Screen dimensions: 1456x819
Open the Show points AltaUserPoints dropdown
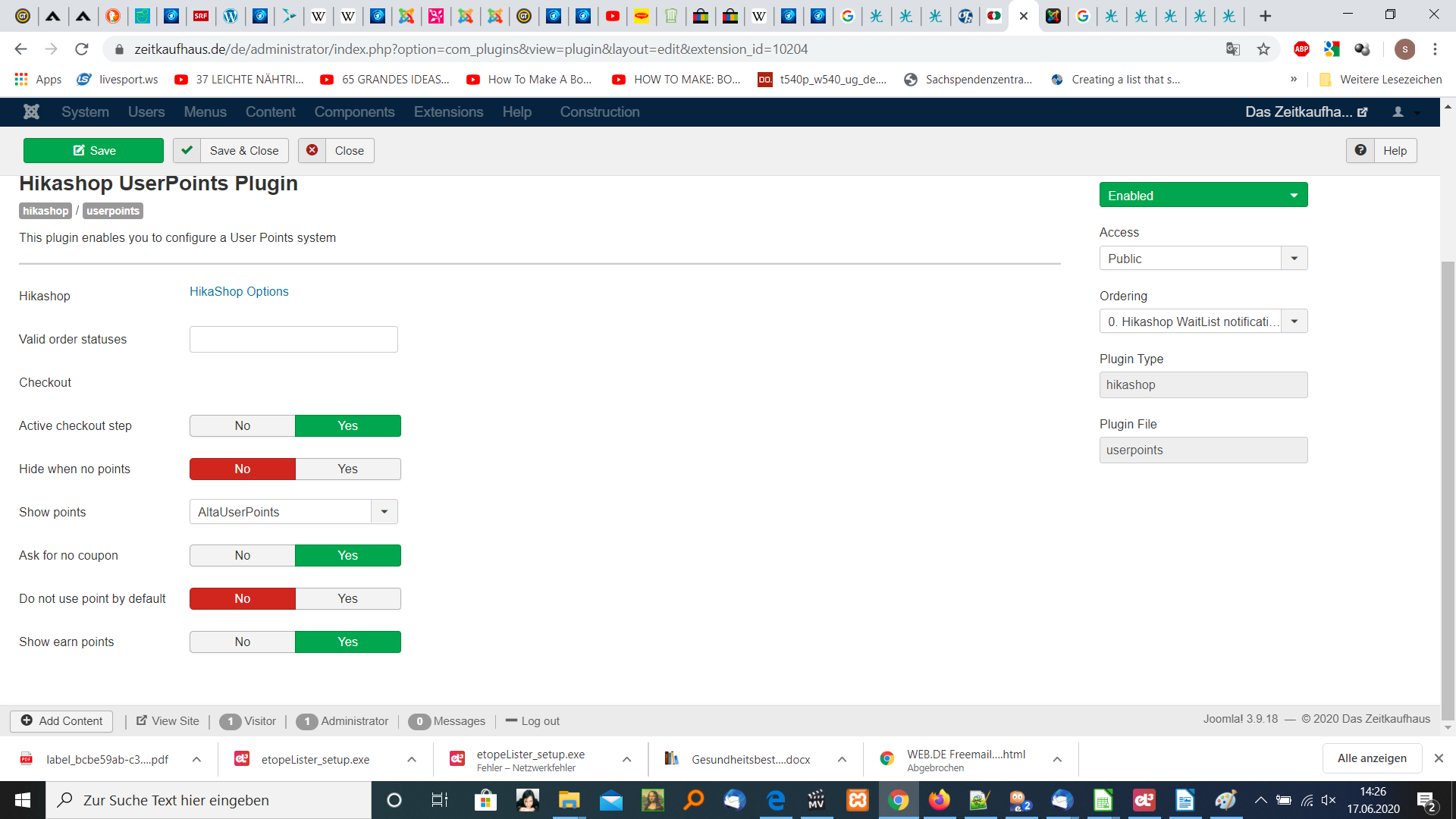293,512
